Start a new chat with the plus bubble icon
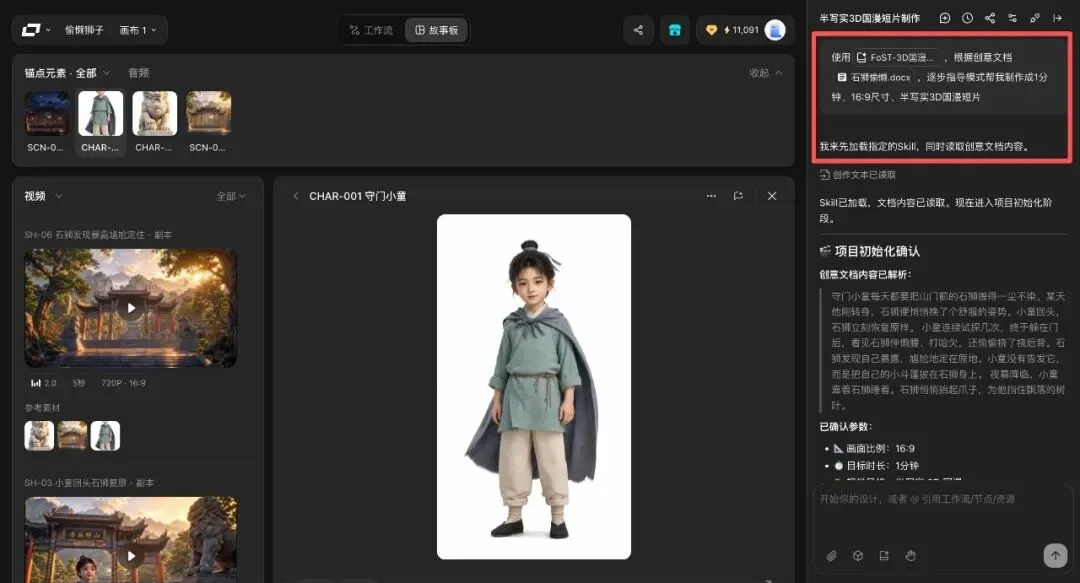The height and width of the screenshot is (583, 1080). pyautogui.click(x=945, y=19)
